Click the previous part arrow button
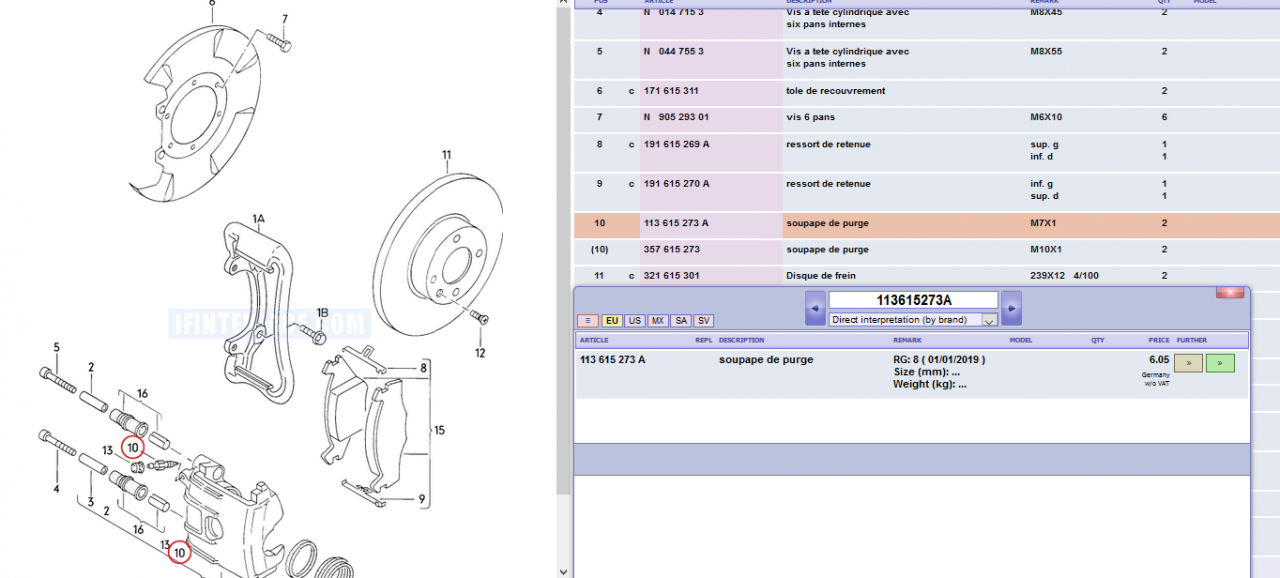 coord(815,308)
